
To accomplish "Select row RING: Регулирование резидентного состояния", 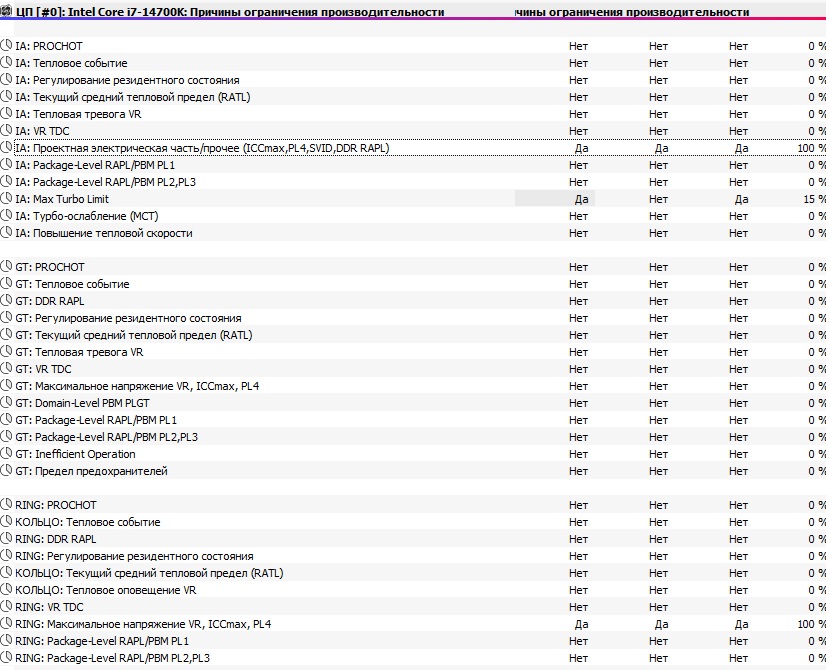I will tap(414, 556).
